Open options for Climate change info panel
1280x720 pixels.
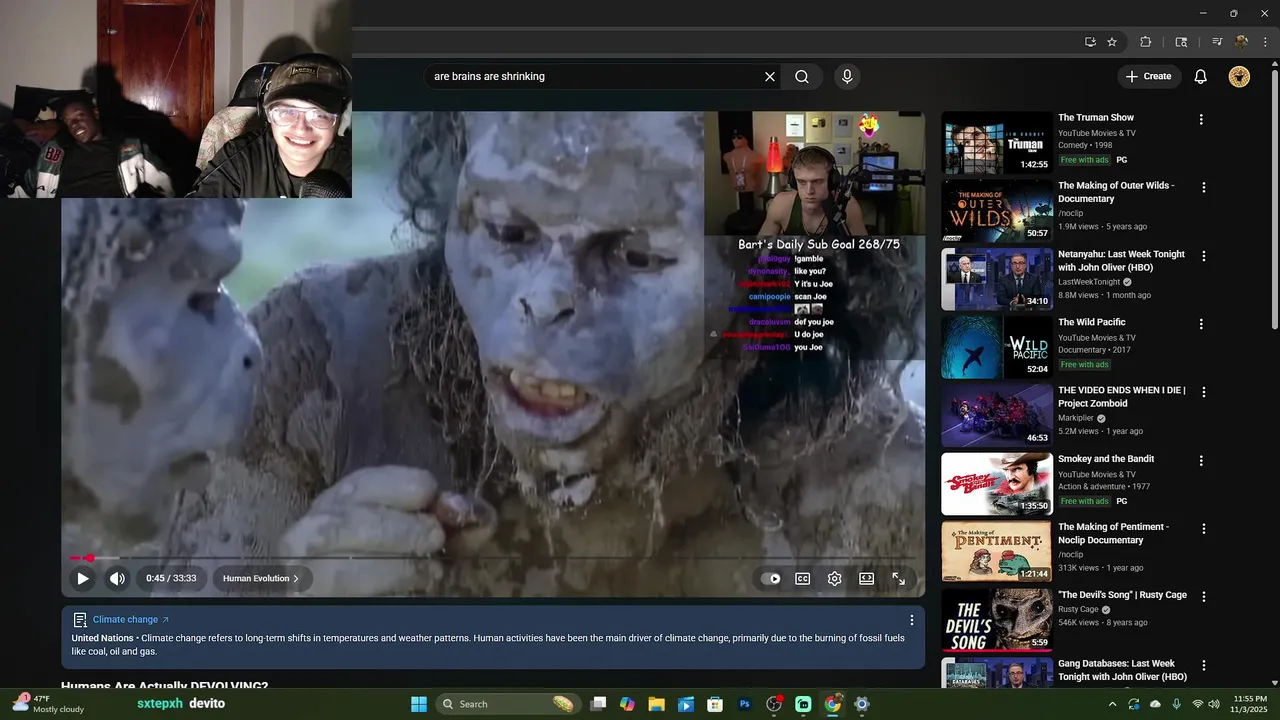click(911, 620)
